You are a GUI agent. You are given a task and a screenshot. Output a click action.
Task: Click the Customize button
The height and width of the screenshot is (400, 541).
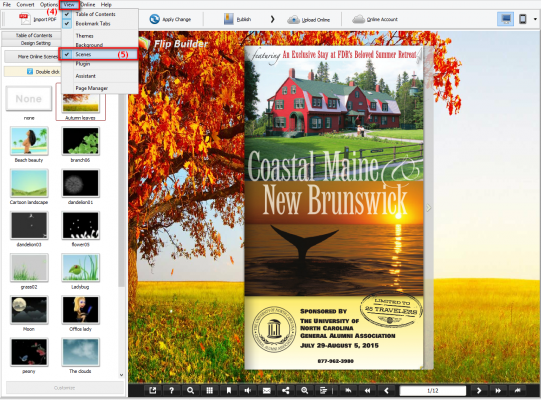[65, 388]
